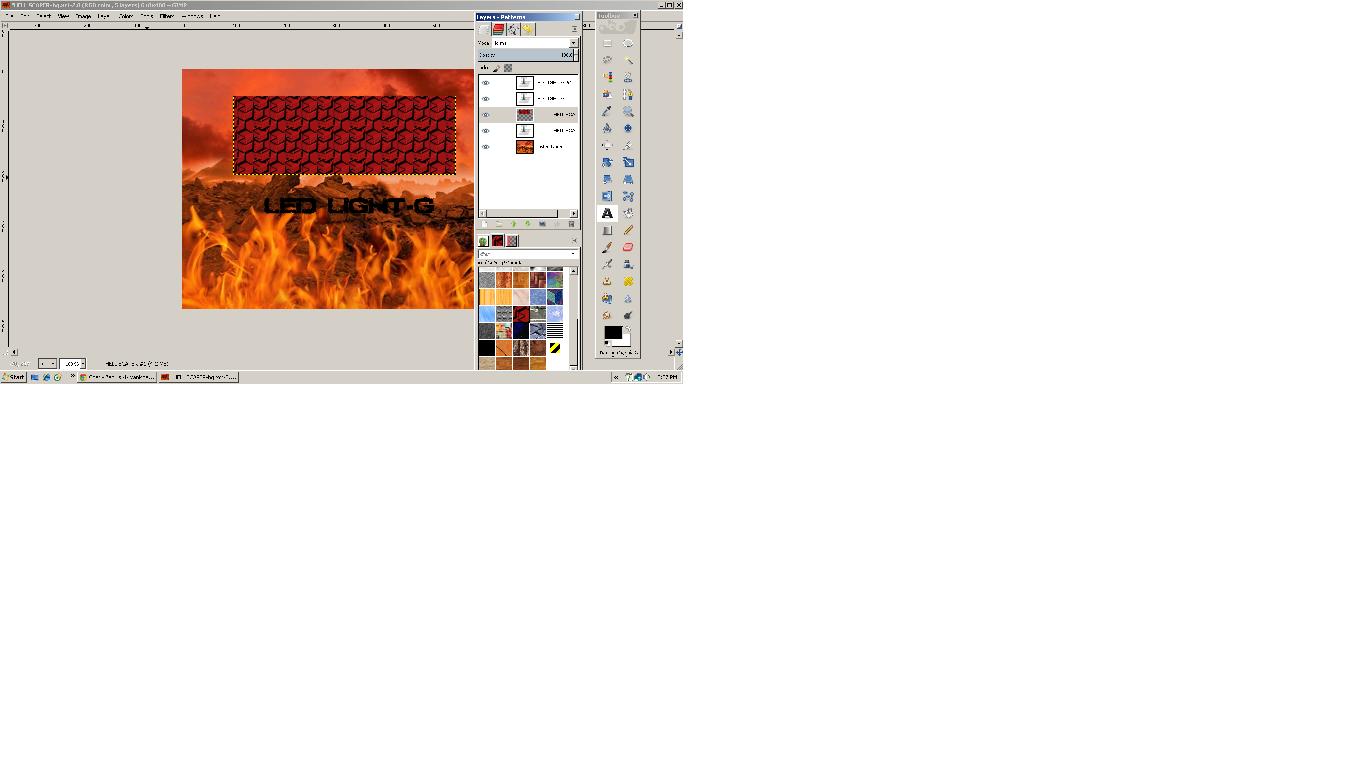Click the black foreground color swatch
Image resolution: width=1366 pixels, height=768 pixels.
[612, 332]
